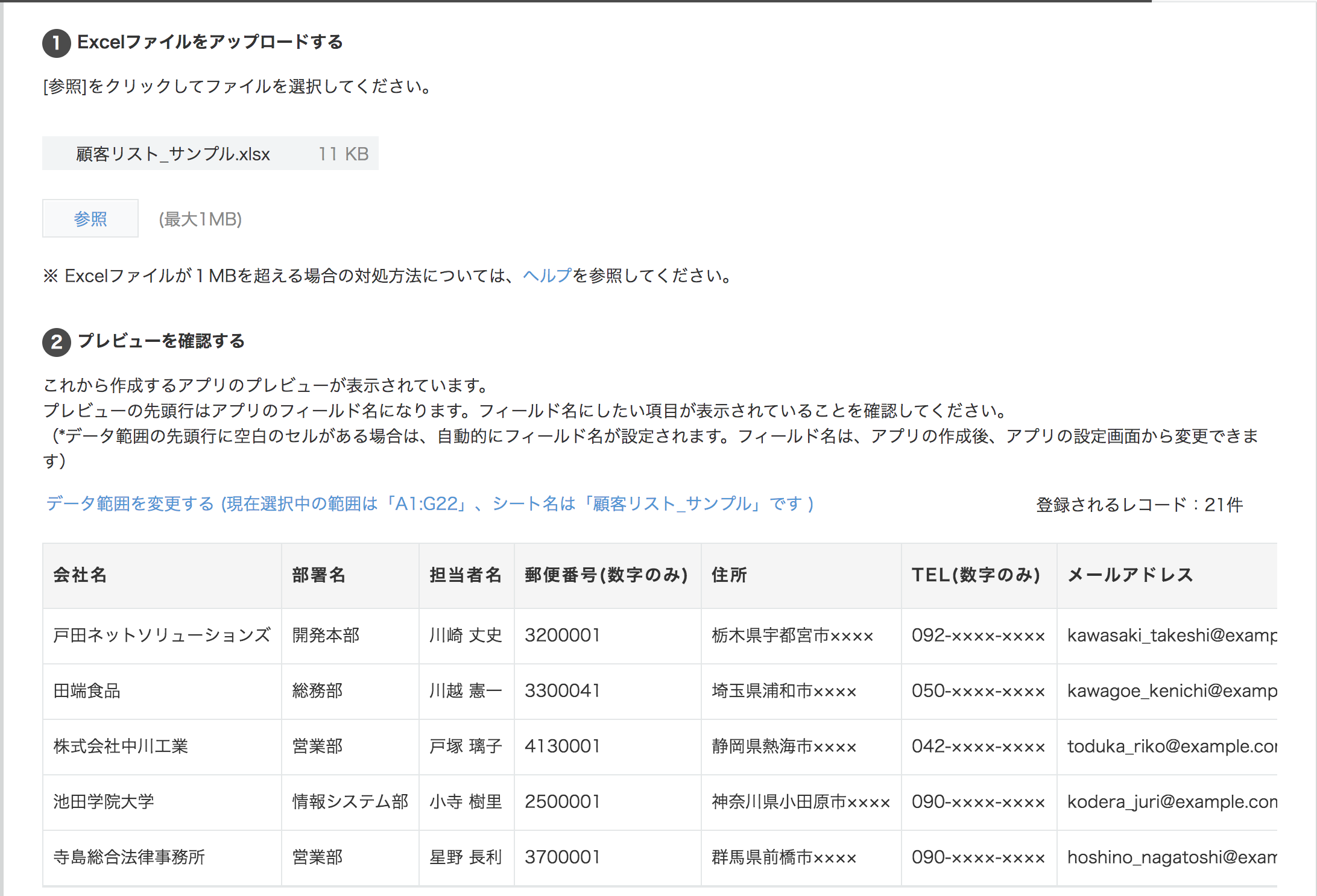Click the address 群馬県前橋市××××
Screen dimensions: 1317x896
[x=801, y=857]
